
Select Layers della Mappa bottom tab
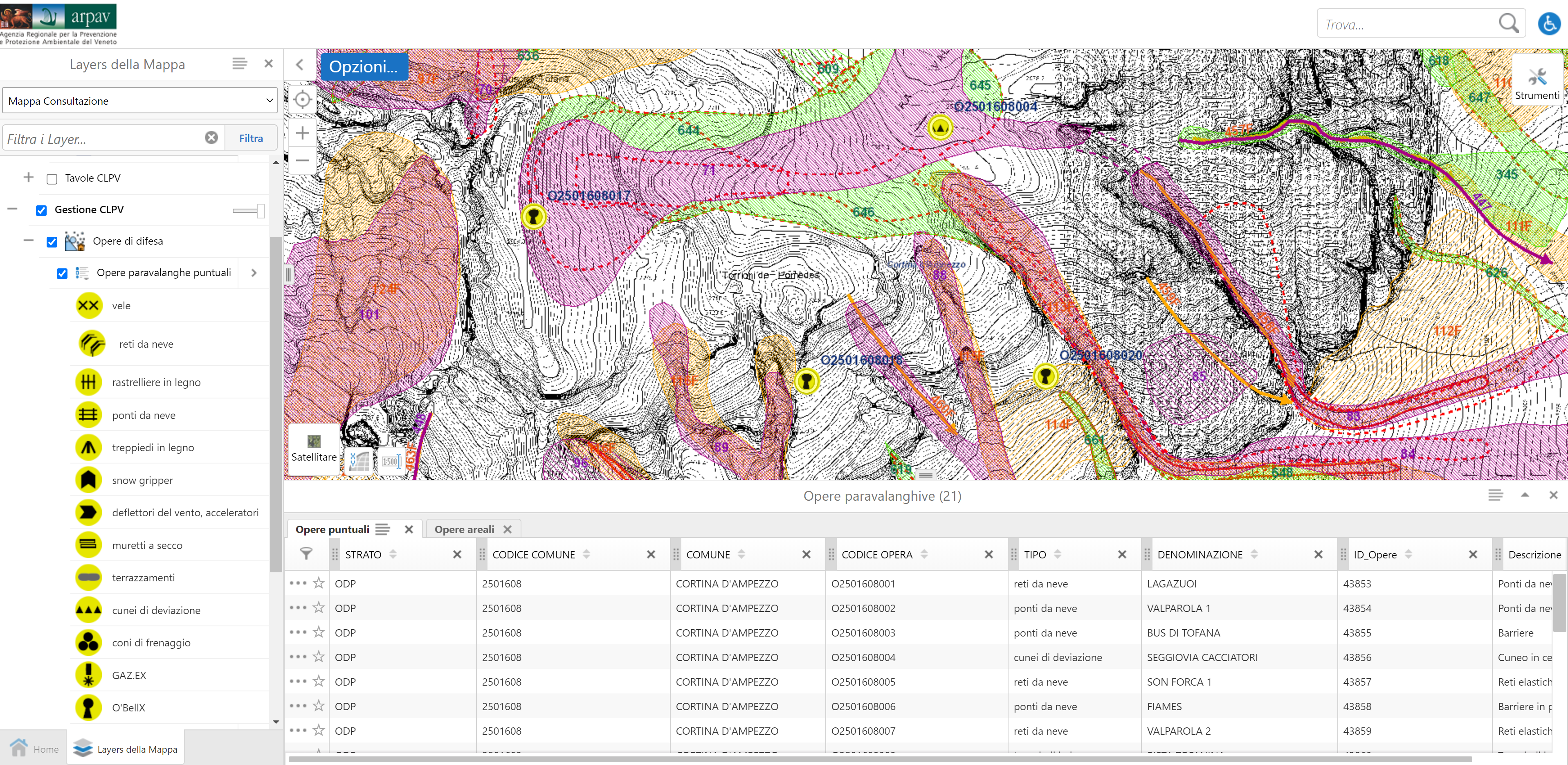126,749
